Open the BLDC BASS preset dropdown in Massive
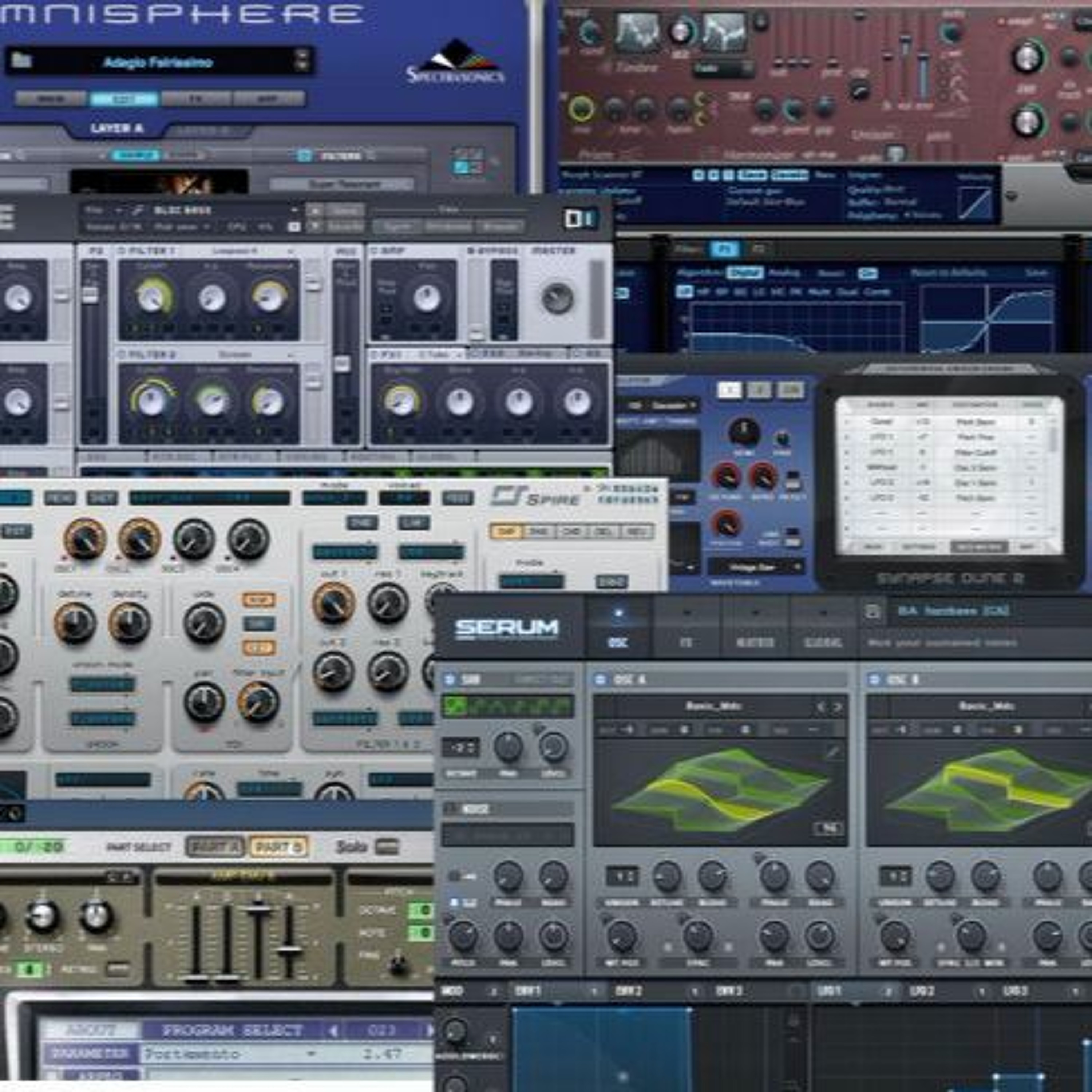1092x1092 pixels. point(294,210)
